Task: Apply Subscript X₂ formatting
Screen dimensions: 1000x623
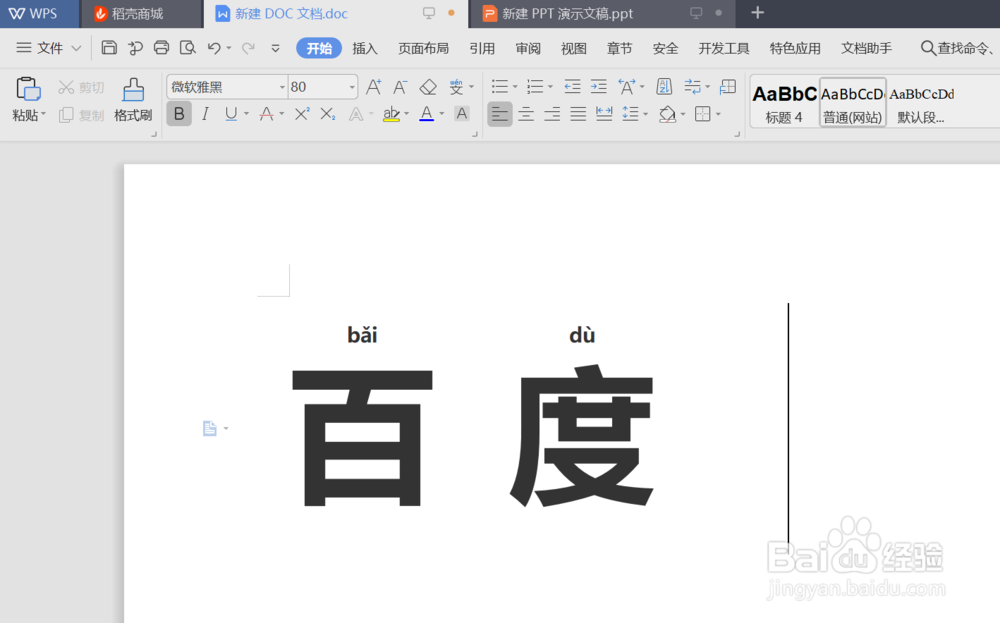Action: tap(328, 114)
